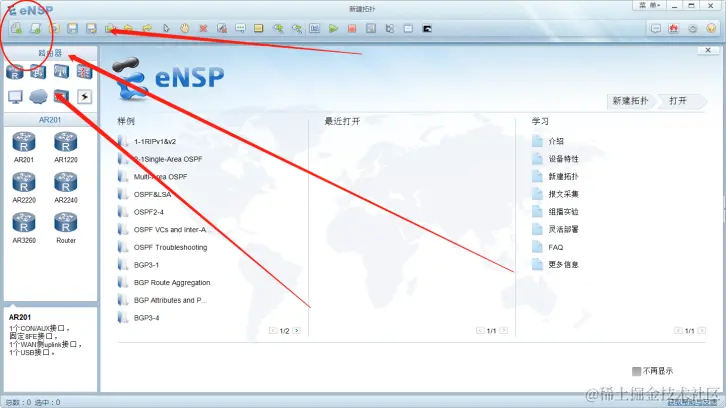Click the Save As toolbar icon
This screenshot has width=726, height=408.
pyautogui.click(x=91, y=29)
